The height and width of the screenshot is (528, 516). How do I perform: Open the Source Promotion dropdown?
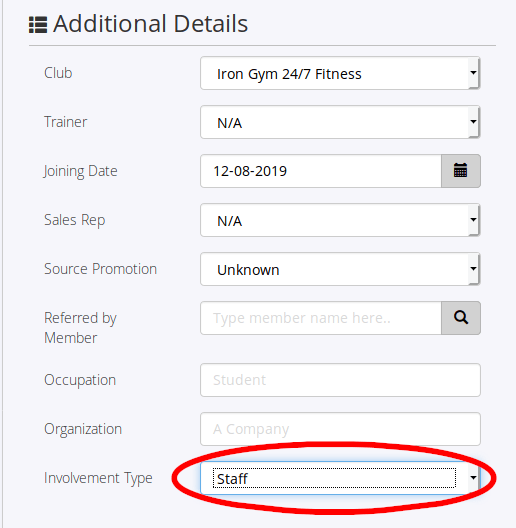click(x=340, y=269)
